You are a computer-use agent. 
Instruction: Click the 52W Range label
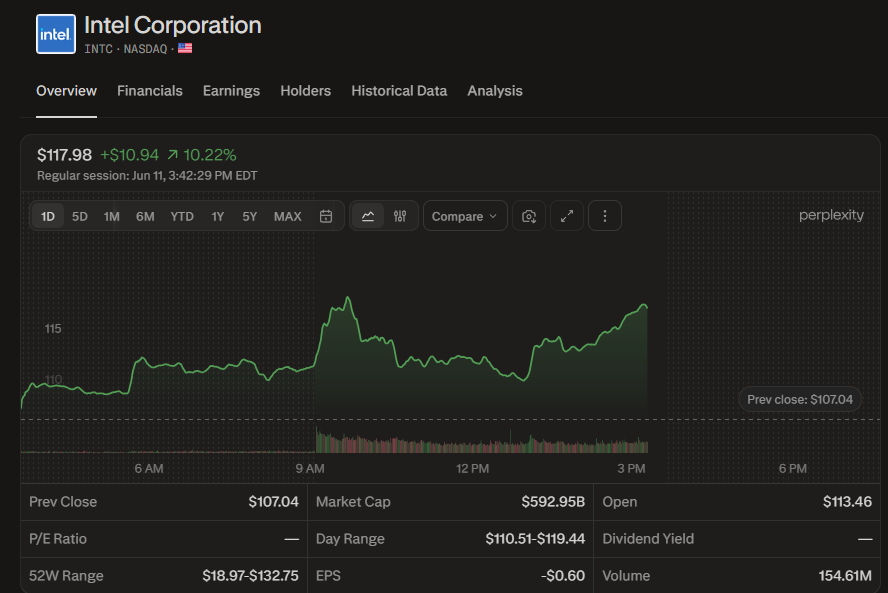pyautogui.click(x=66, y=576)
